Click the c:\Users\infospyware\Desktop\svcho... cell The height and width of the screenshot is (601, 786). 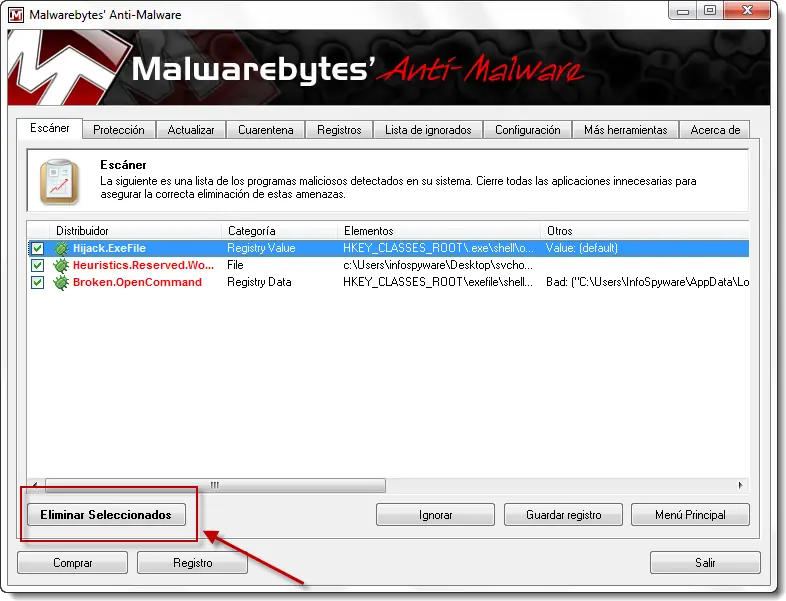(438, 265)
